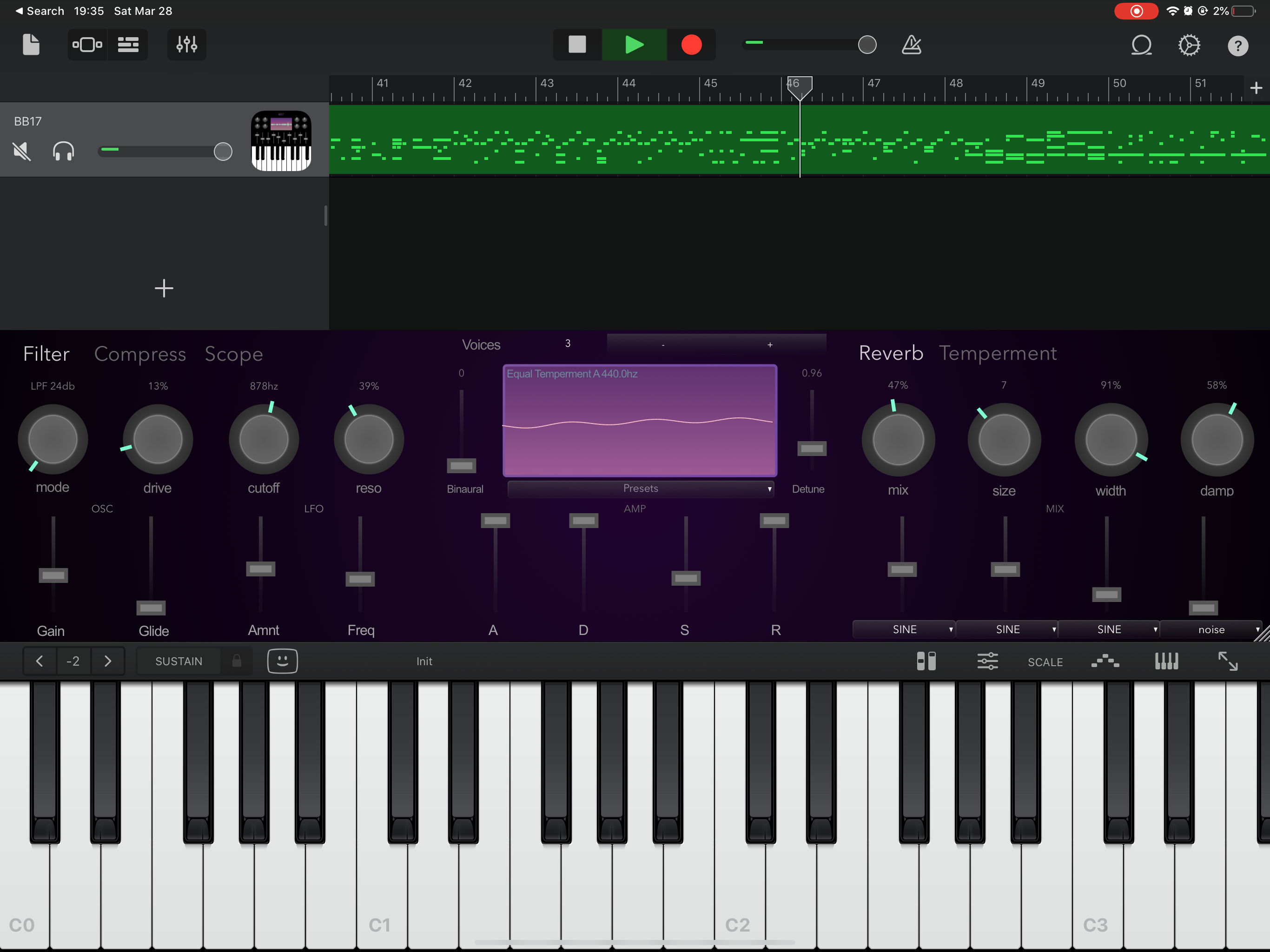Click the Sustain (S) fader
1270x952 pixels.
686,578
